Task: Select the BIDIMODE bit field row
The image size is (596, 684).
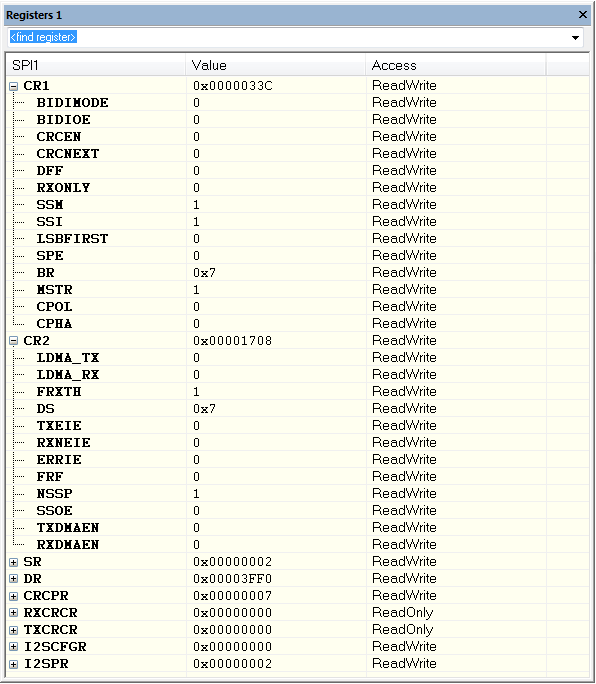Action: point(298,103)
